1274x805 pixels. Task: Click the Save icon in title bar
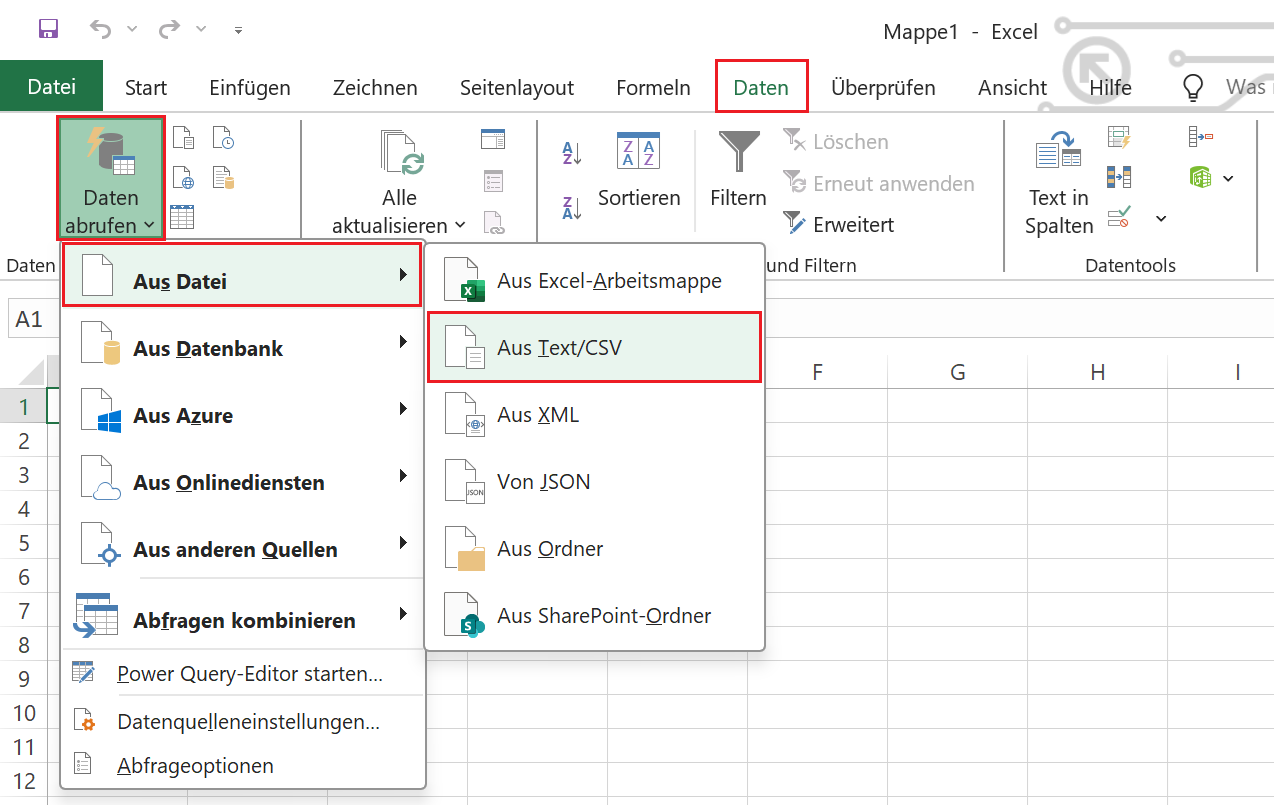pos(48,30)
